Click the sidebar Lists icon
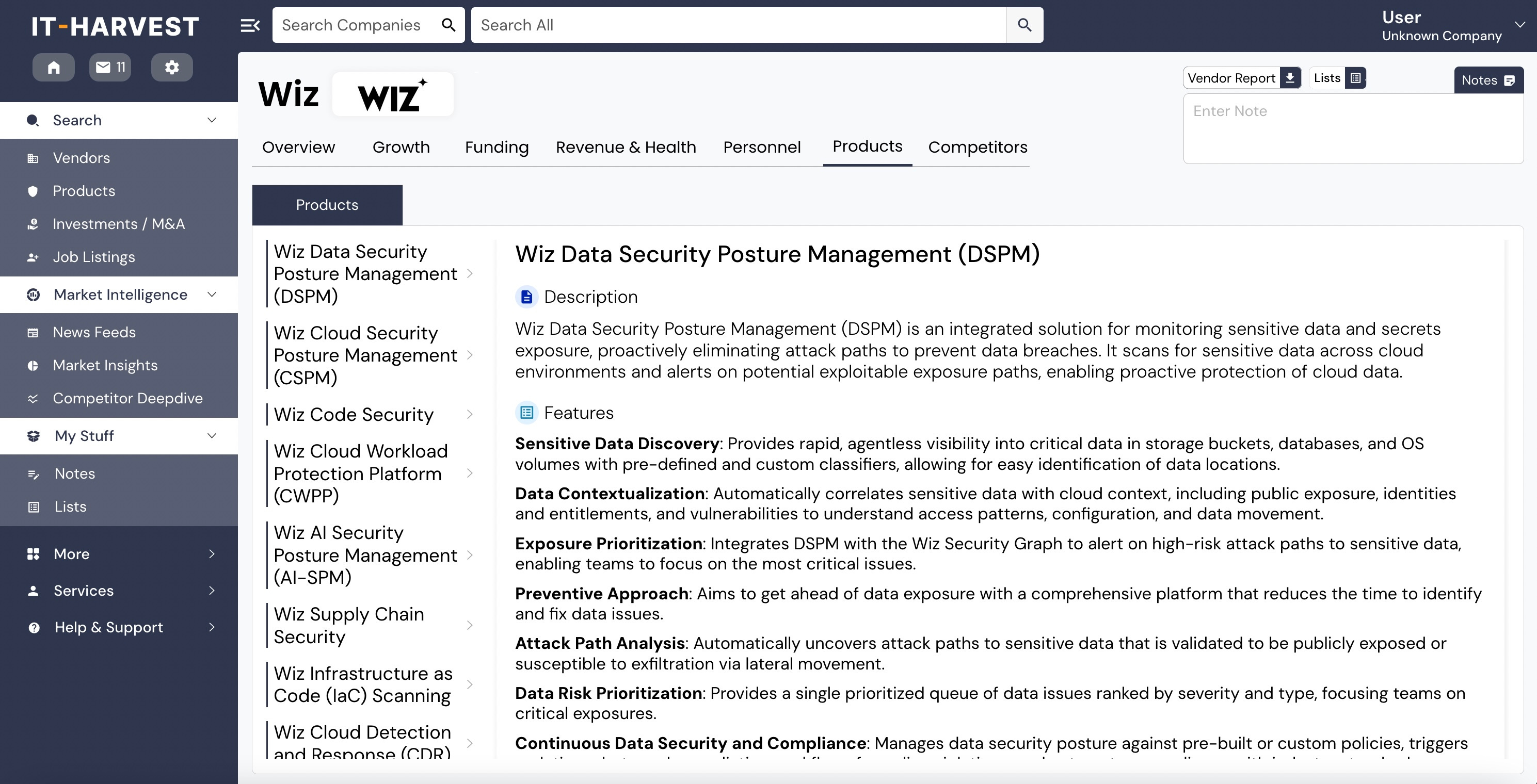The height and width of the screenshot is (784, 1537). coord(34,507)
